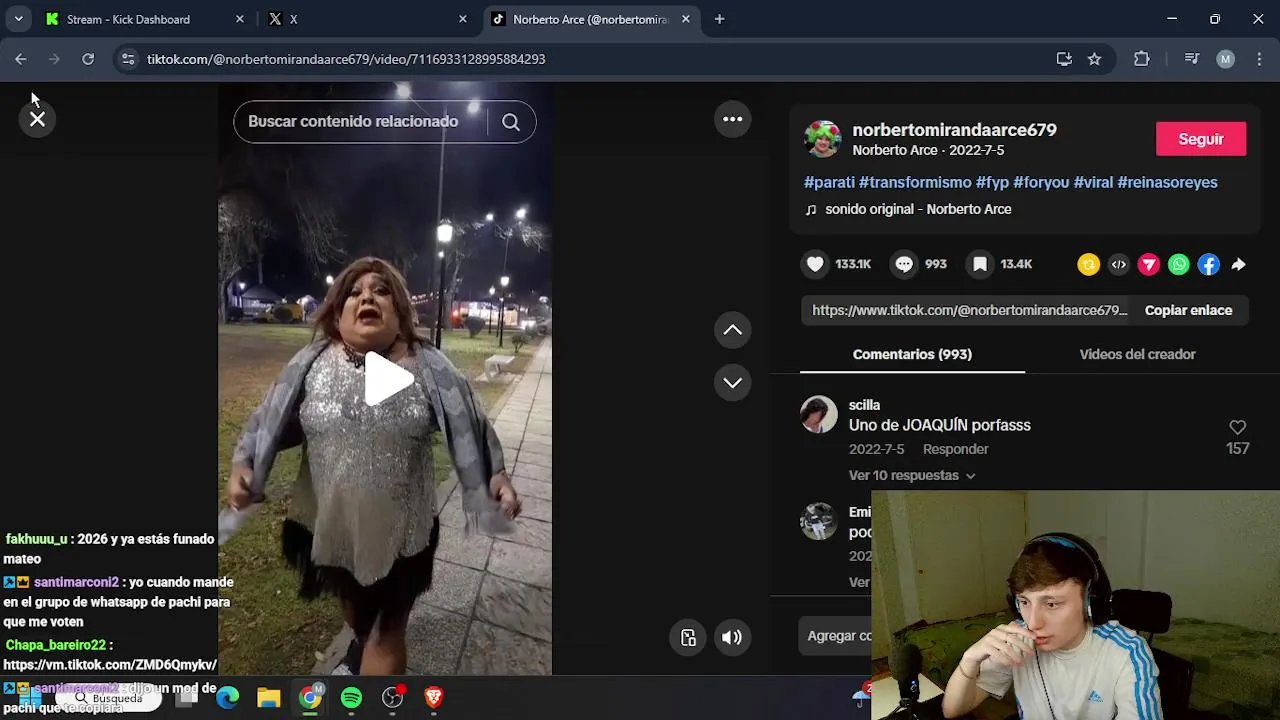Go to the previous video arrow

(733, 330)
